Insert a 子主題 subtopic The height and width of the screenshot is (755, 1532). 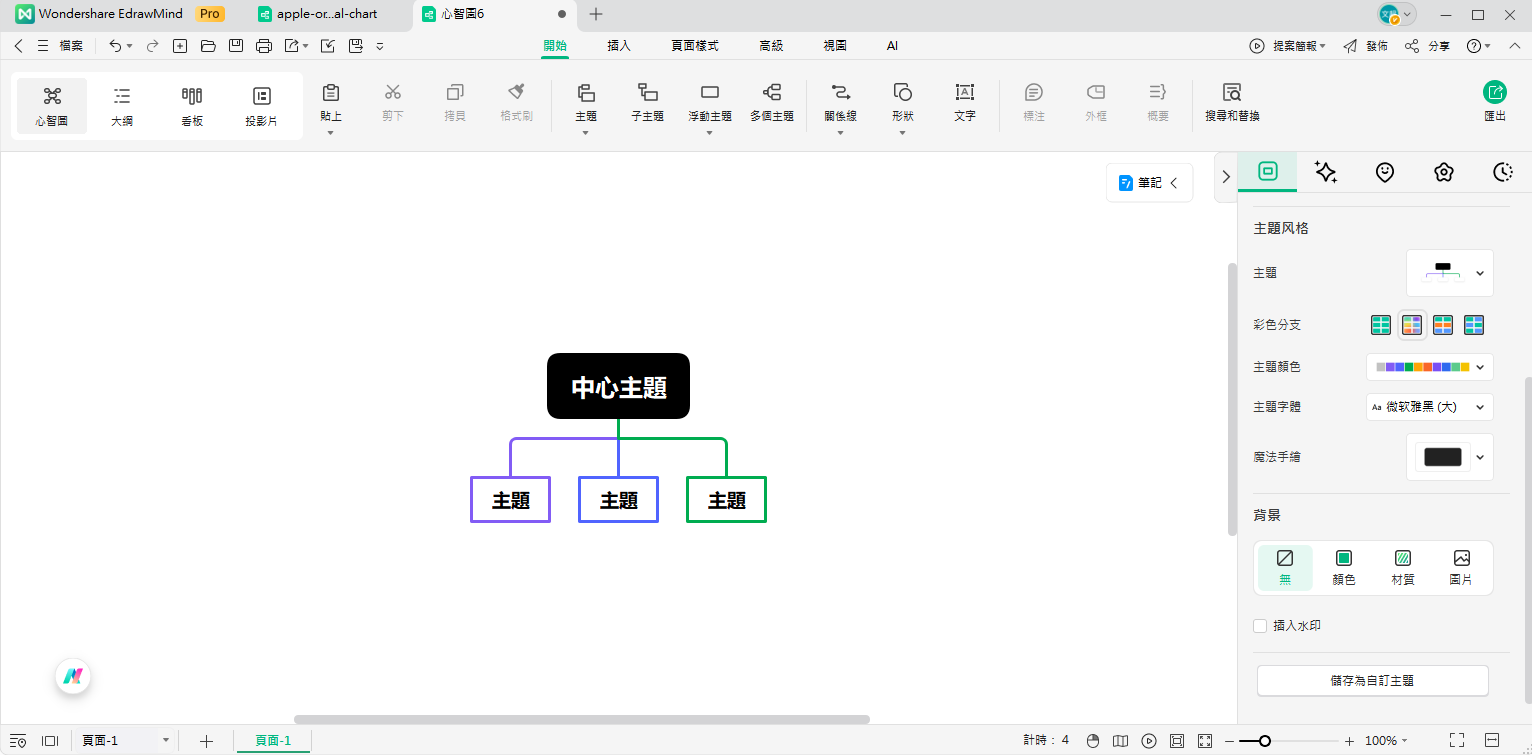tap(647, 93)
